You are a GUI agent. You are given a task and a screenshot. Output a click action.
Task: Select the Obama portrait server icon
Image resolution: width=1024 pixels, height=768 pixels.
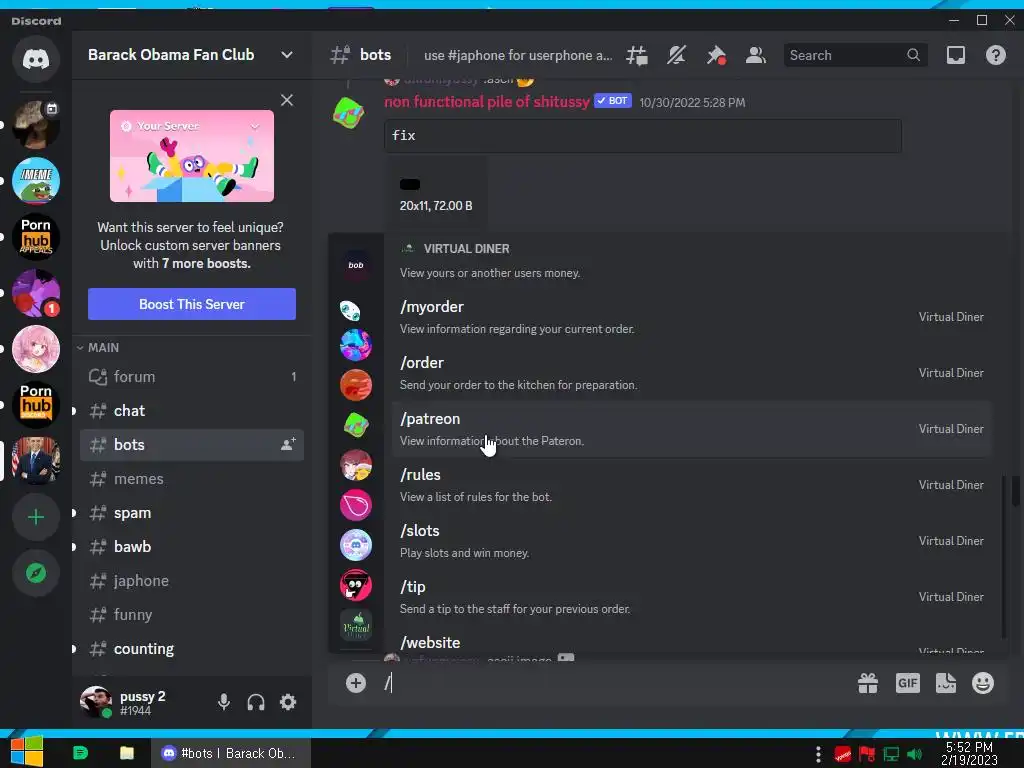[36, 461]
